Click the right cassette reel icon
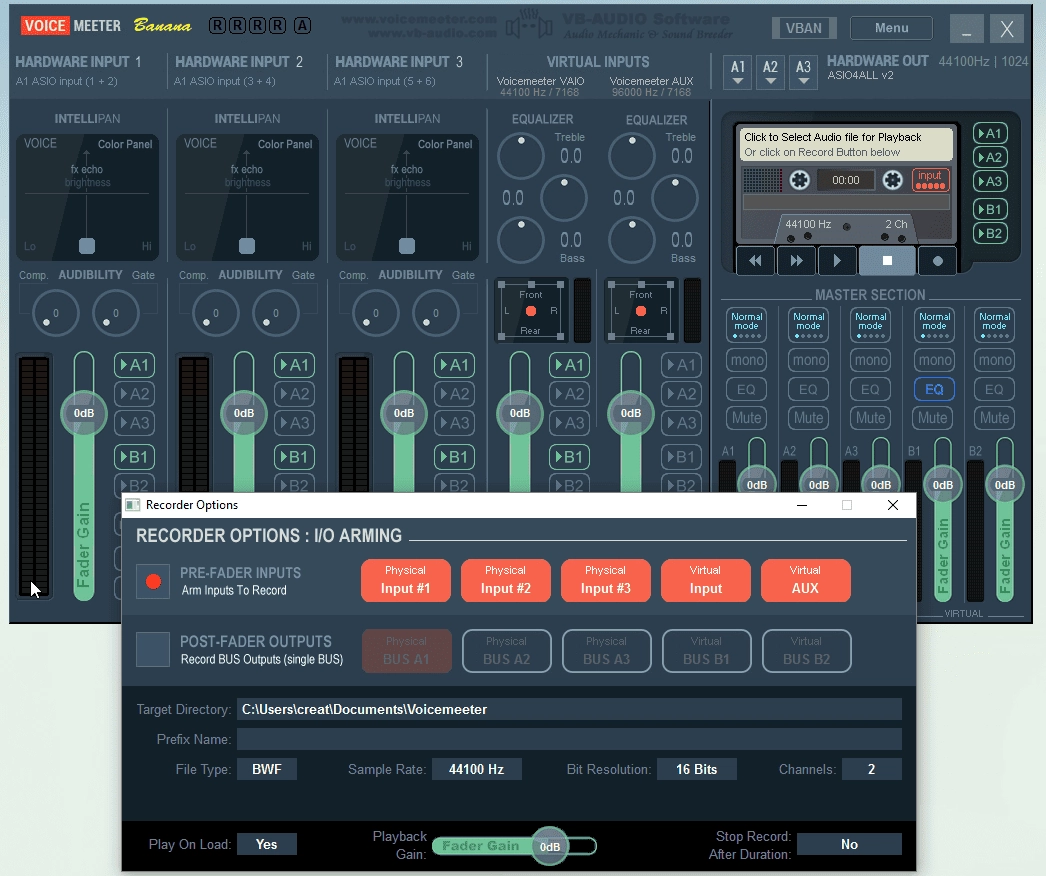The width and height of the screenshot is (1046, 876). pyautogui.click(x=893, y=180)
